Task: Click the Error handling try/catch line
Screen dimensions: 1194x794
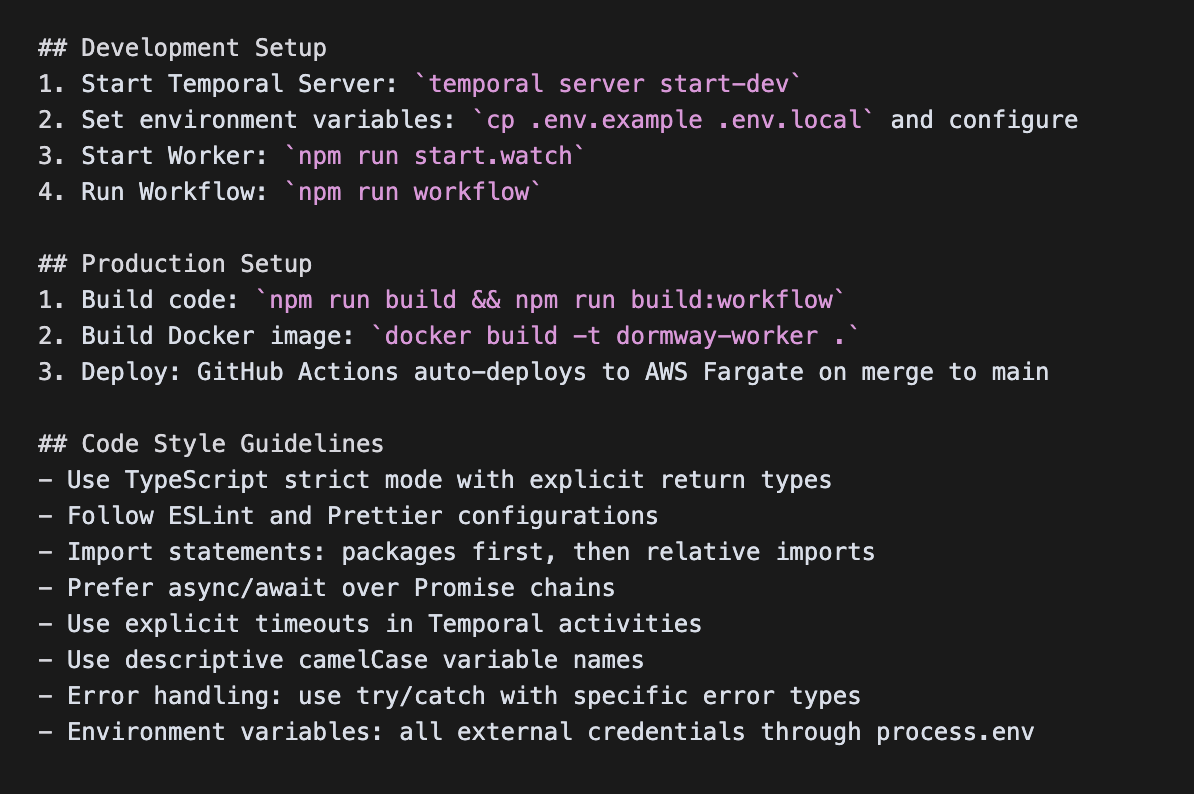Action: click(x=449, y=696)
